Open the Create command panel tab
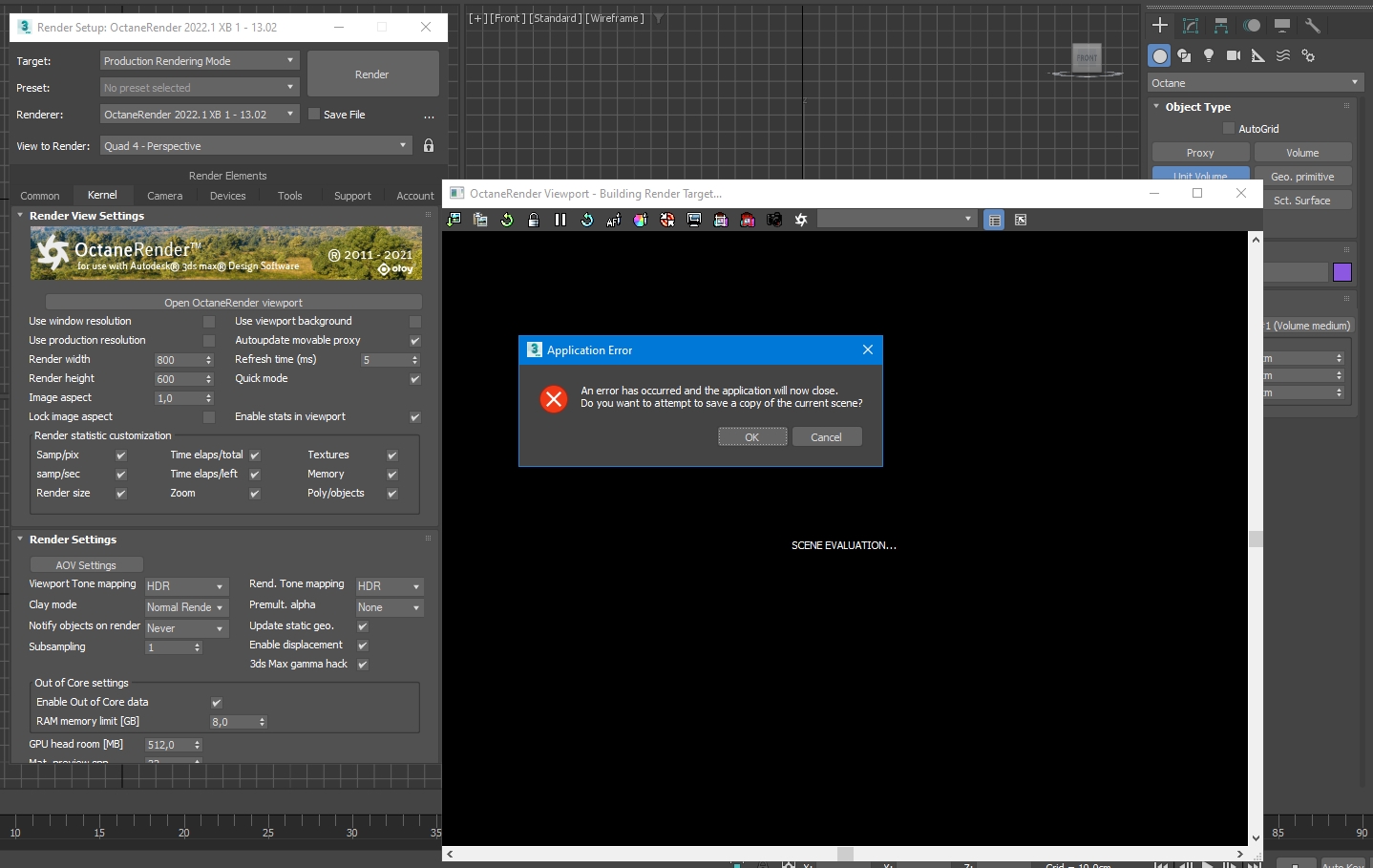 pyautogui.click(x=1160, y=26)
